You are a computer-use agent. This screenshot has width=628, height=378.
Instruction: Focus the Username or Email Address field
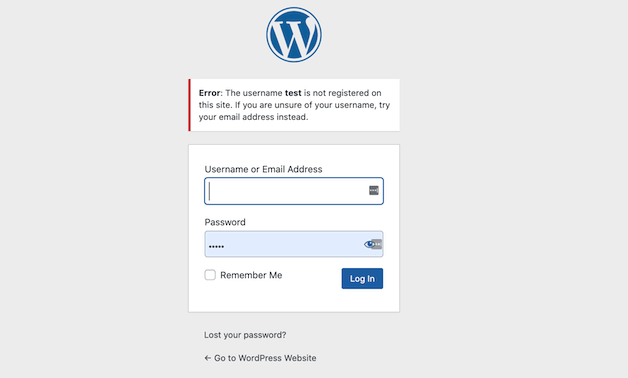(x=294, y=191)
